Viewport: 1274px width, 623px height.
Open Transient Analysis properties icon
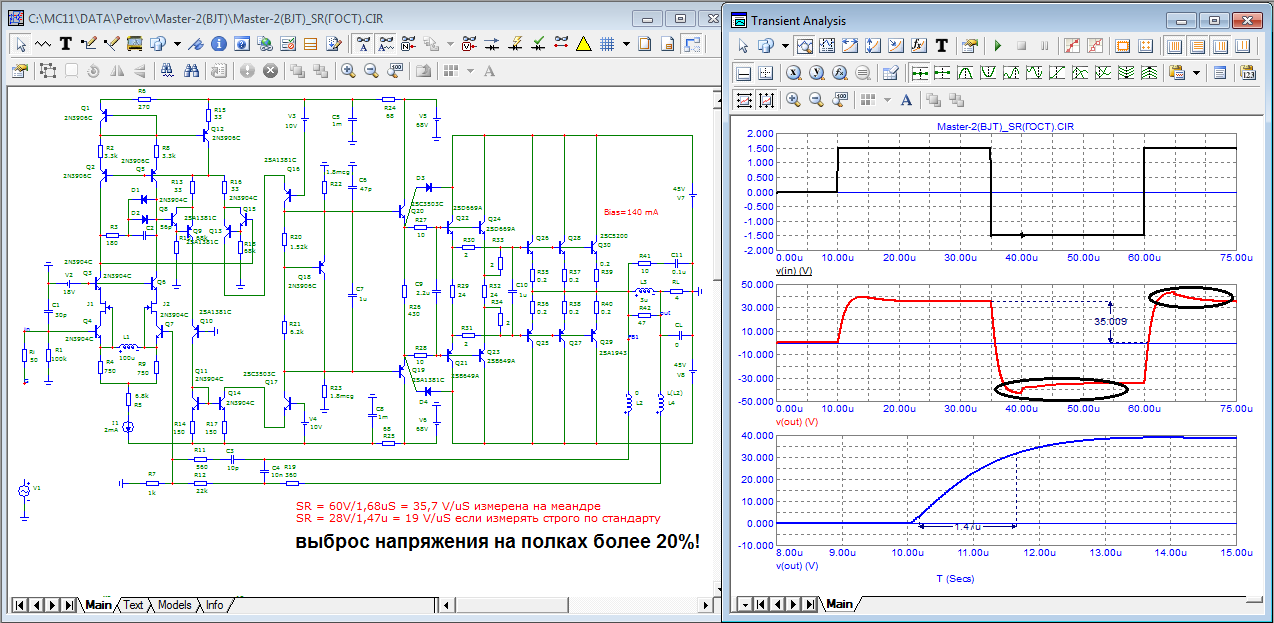point(968,45)
